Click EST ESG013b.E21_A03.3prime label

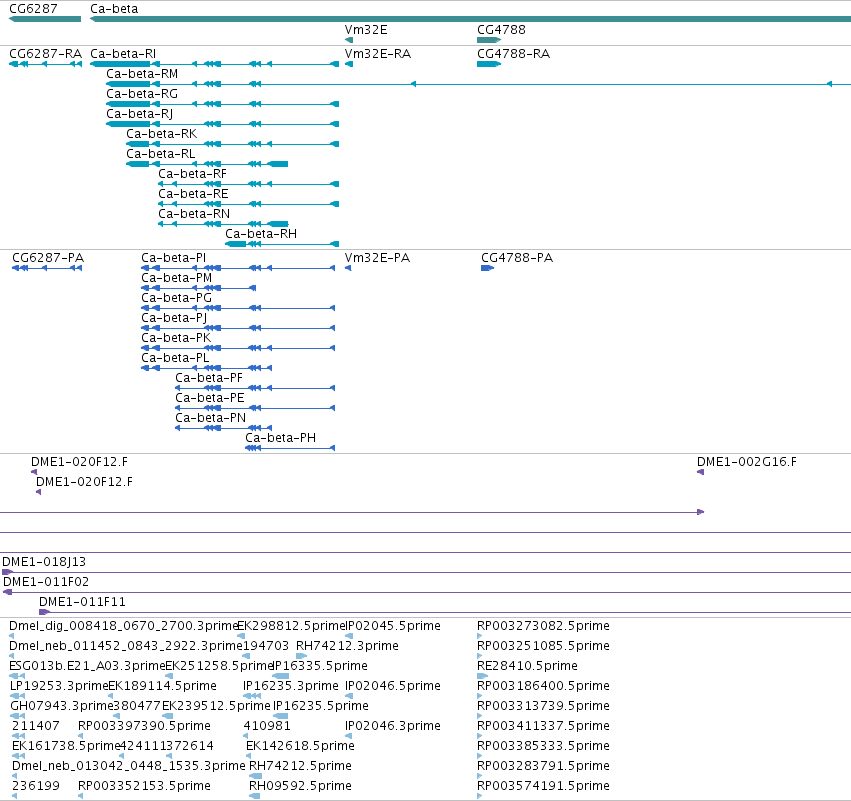coord(87,666)
